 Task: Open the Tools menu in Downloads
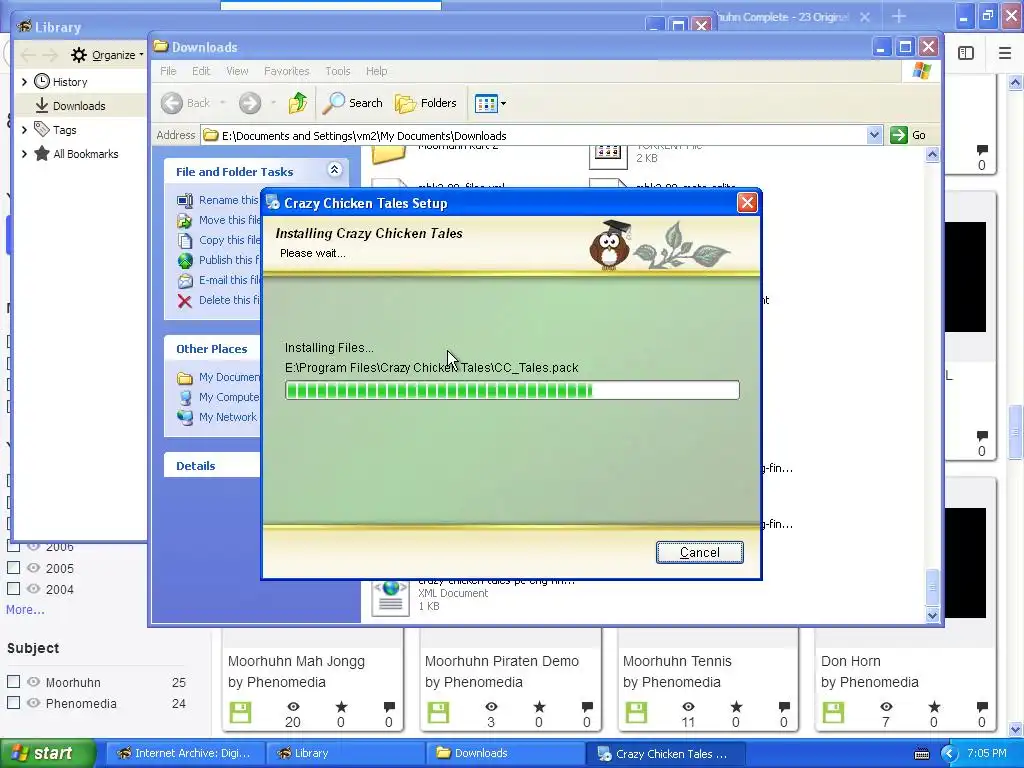coord(338,71)
